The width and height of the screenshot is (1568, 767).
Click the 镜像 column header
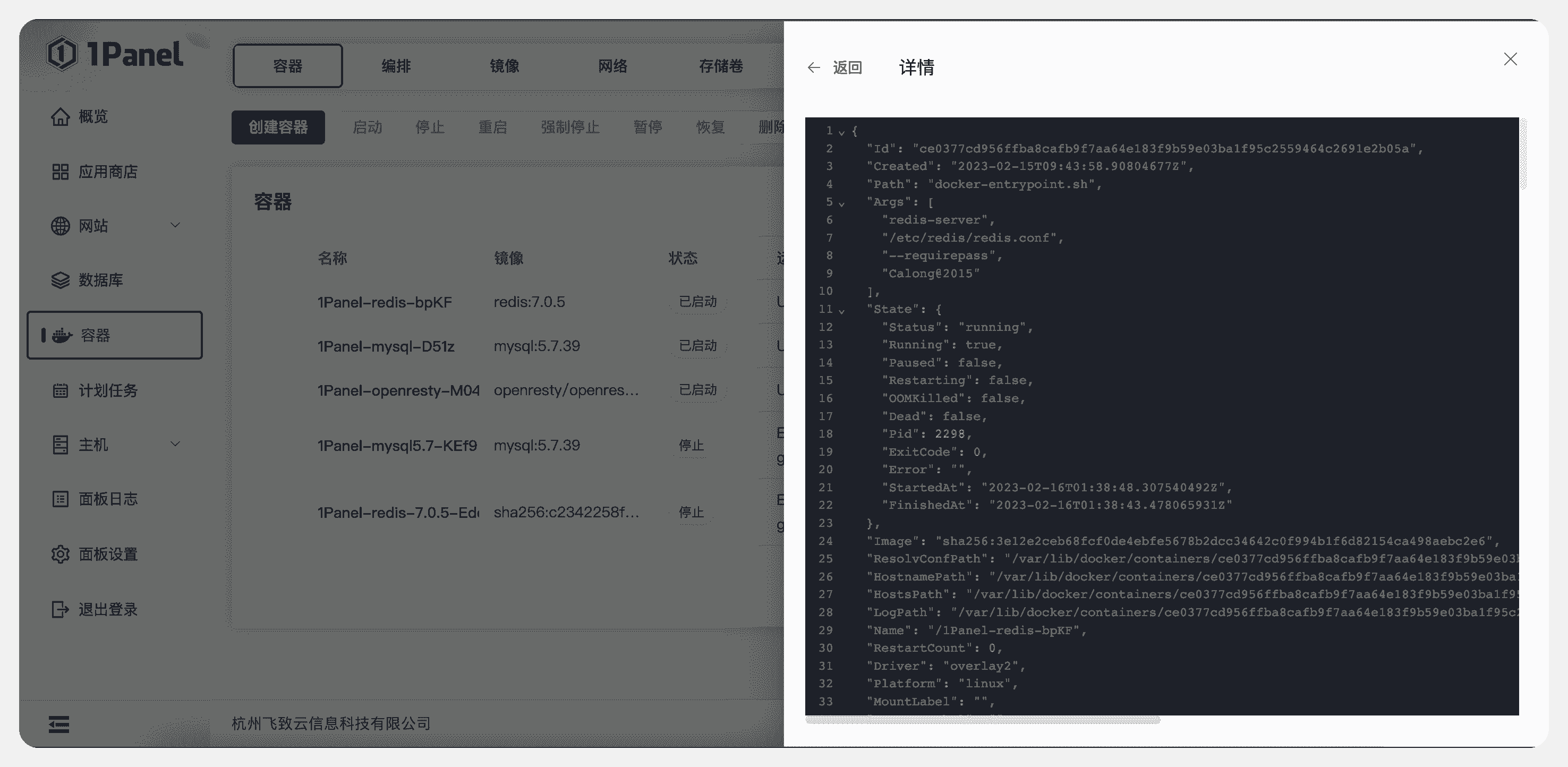[508, 258]
